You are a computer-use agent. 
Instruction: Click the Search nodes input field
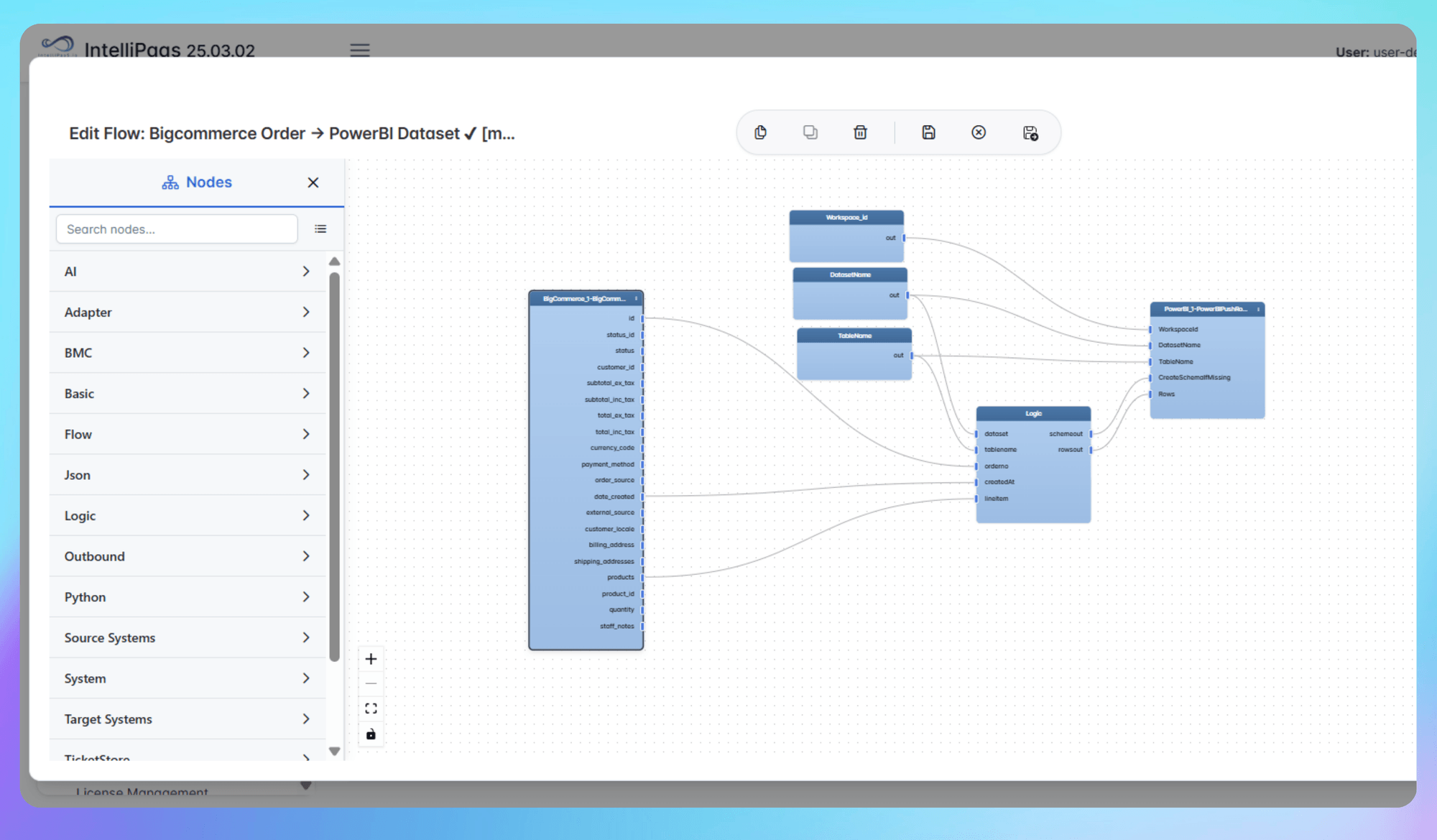tap(176, 229)
